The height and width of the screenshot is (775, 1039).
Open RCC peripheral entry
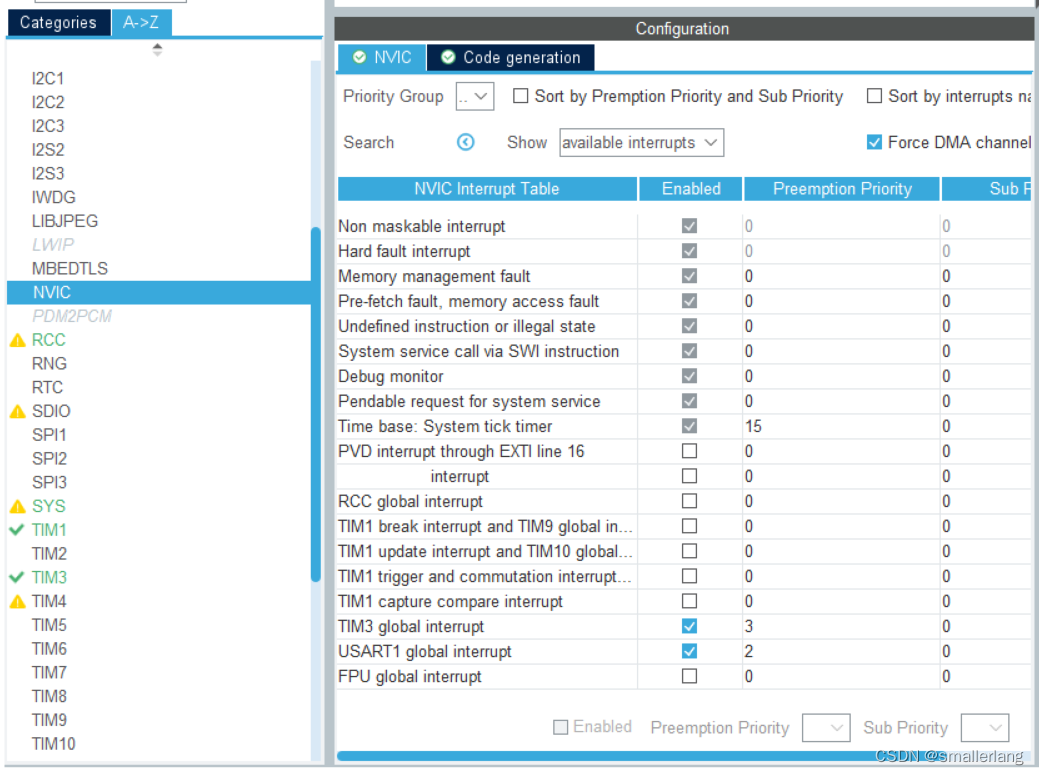point(49,340)
